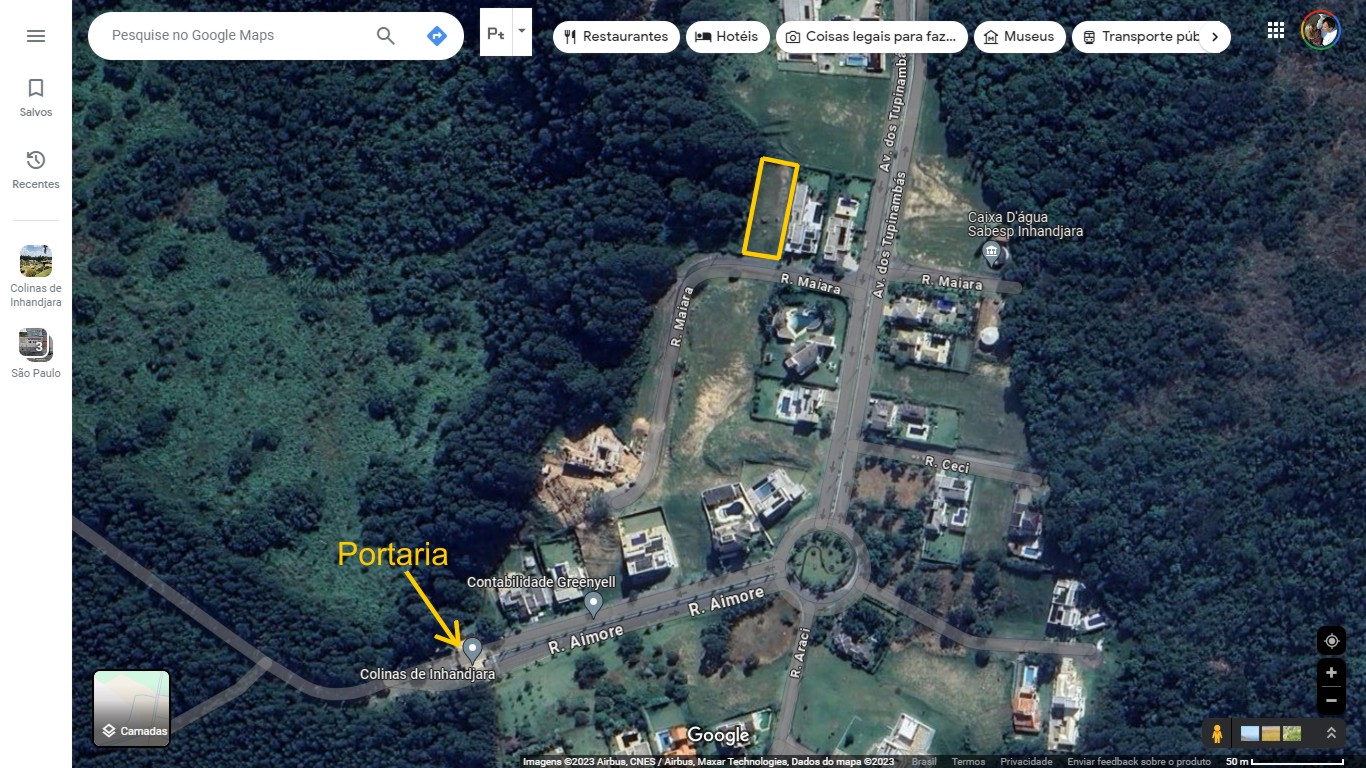Select the Museus category chip

tap(1019, 37)
